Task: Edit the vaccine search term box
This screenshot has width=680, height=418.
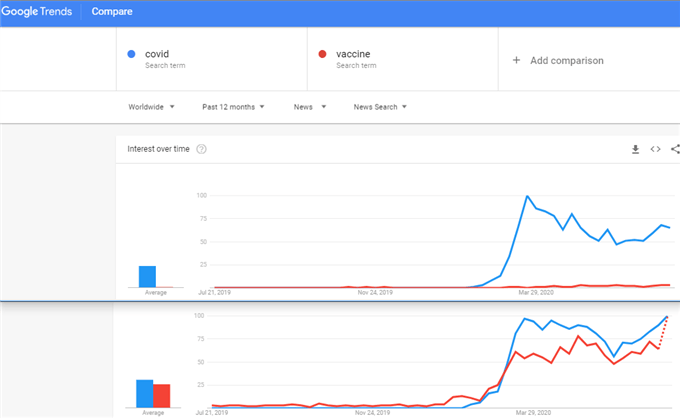Action: pyautogui.click(x=402, y=59)
